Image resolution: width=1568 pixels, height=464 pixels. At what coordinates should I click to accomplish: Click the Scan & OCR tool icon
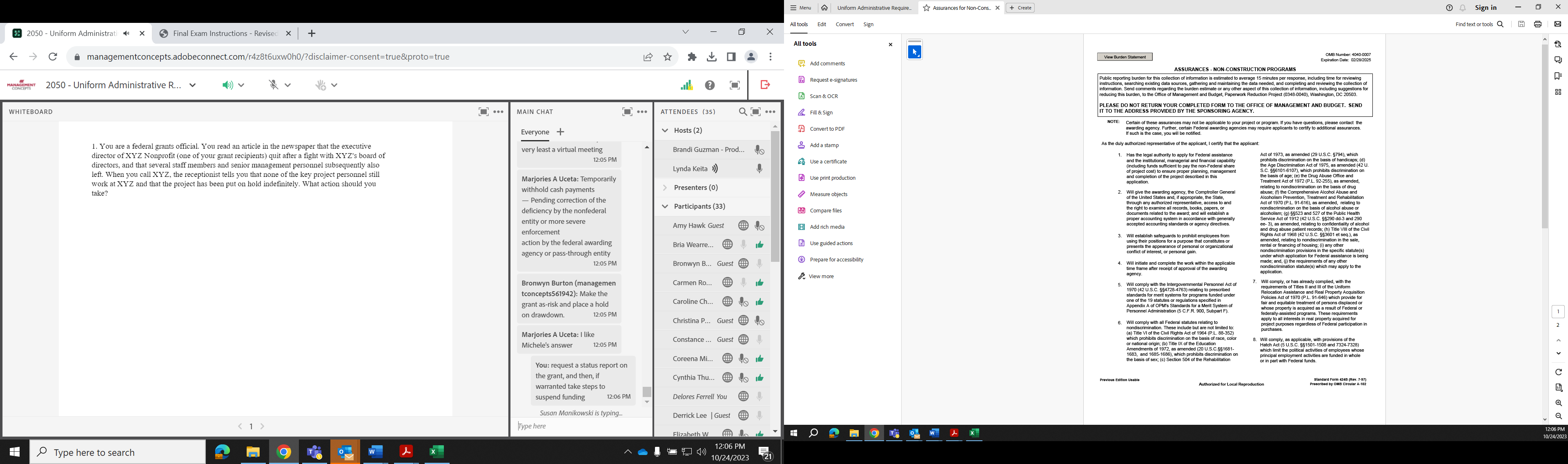coord(801,96)
